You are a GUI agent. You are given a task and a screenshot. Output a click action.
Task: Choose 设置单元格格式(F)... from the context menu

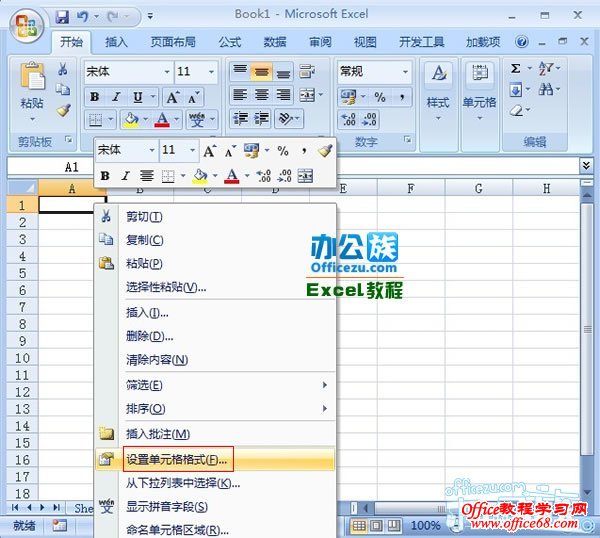[215, 460]
